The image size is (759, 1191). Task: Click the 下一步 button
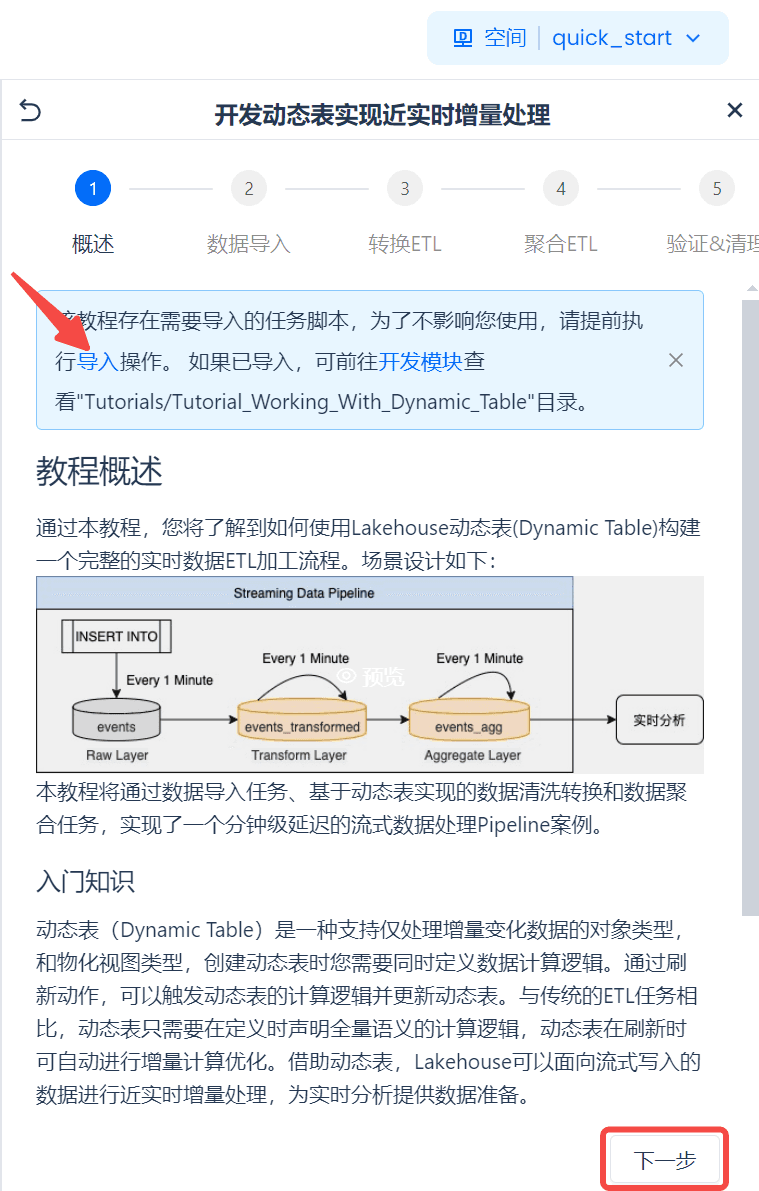665,1159
